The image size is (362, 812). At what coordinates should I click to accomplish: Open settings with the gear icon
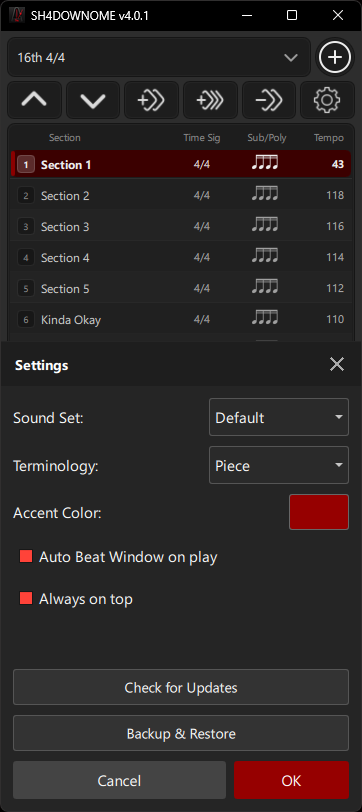point(327,100)
